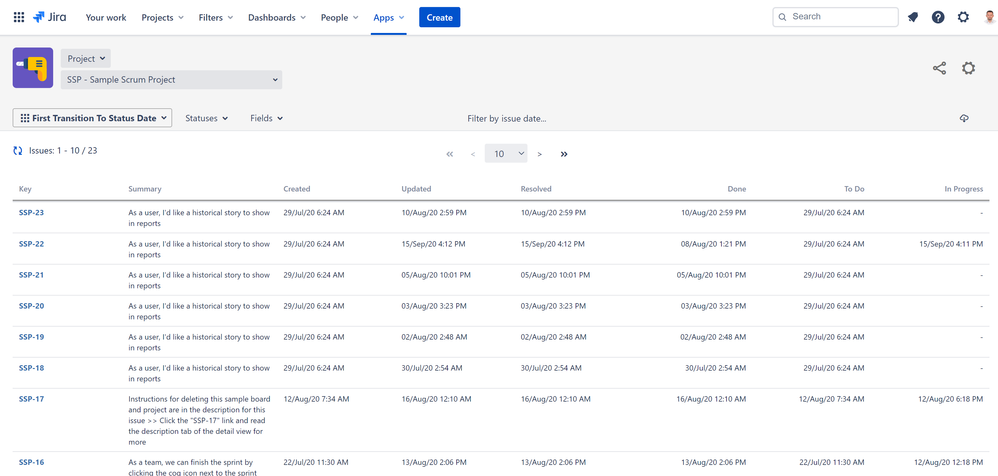The image size is (998, 476).
Task: Open the Projects menu
Action: point(162,18)
